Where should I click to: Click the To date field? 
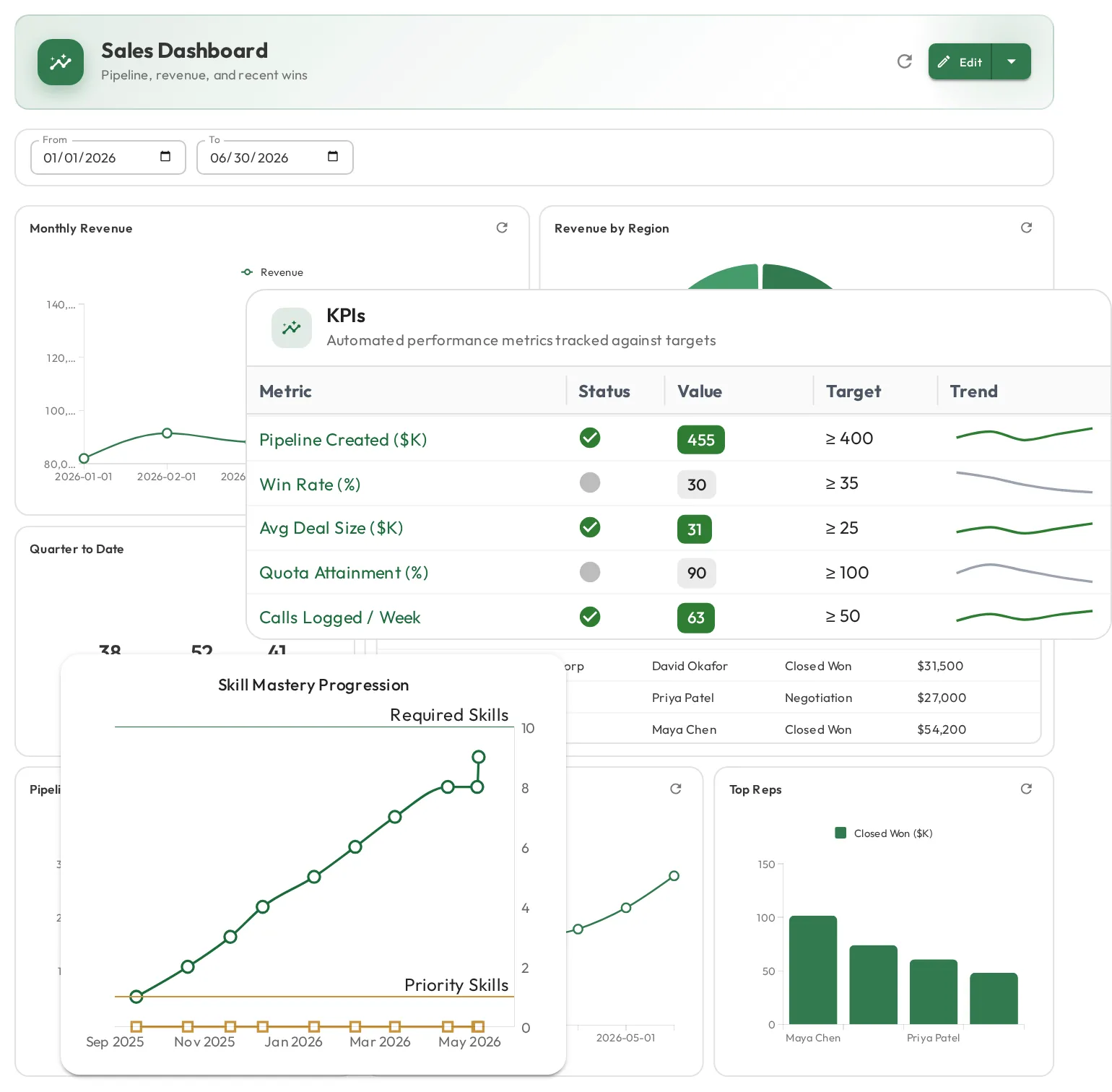(x=275, y=157)
